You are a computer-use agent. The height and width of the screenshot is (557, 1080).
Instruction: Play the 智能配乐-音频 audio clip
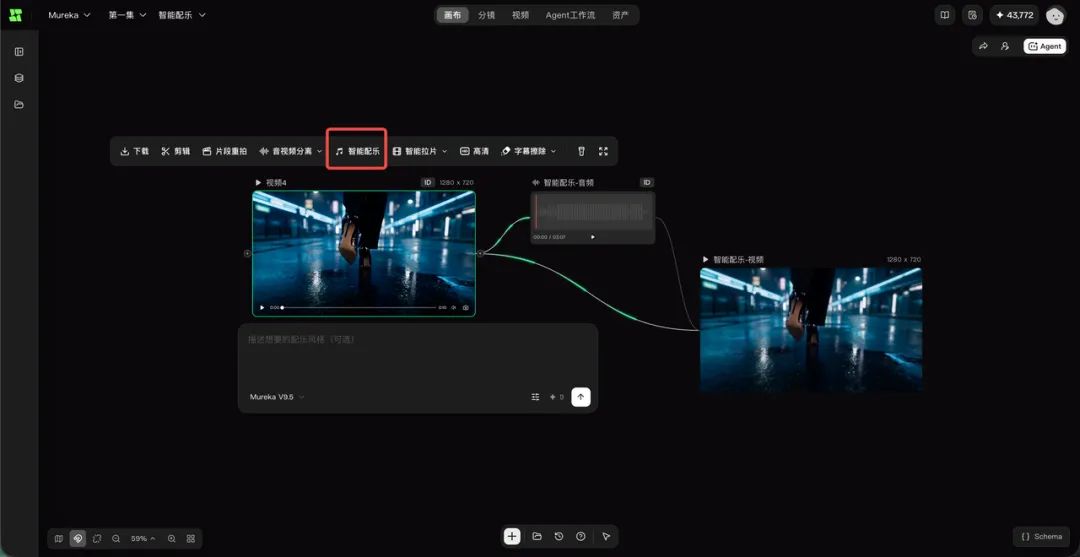[x=593, y=237]
